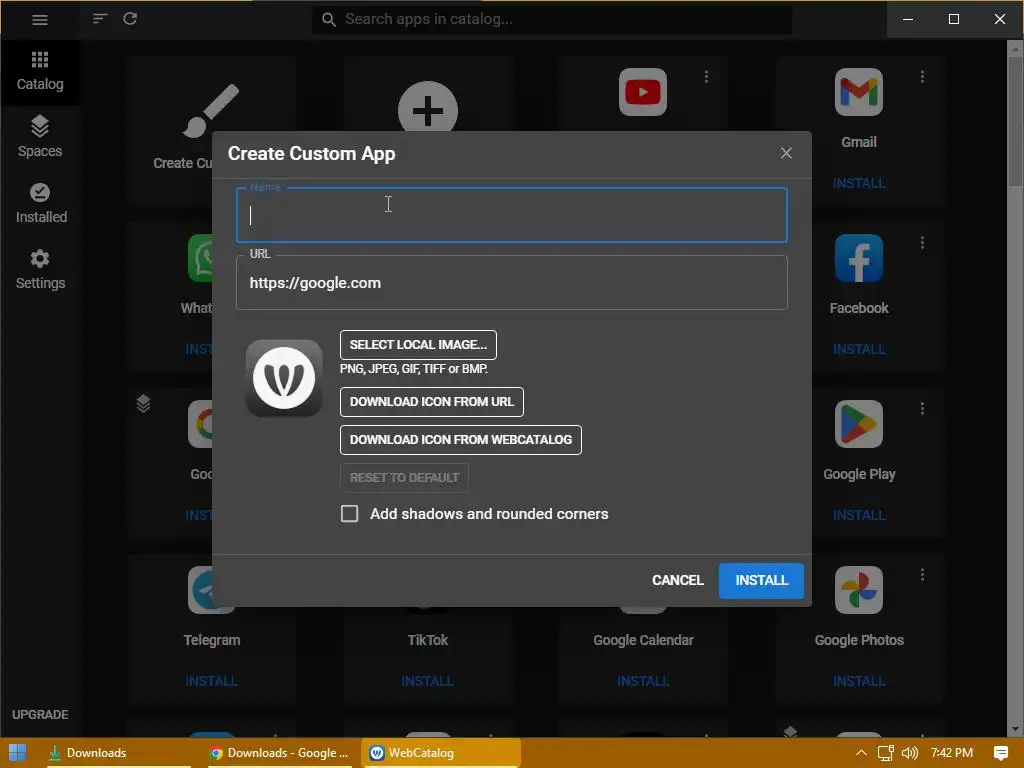This screenshot has height=768, width=1024.
Task: Click the Facebook app icon
Action: 859,258
